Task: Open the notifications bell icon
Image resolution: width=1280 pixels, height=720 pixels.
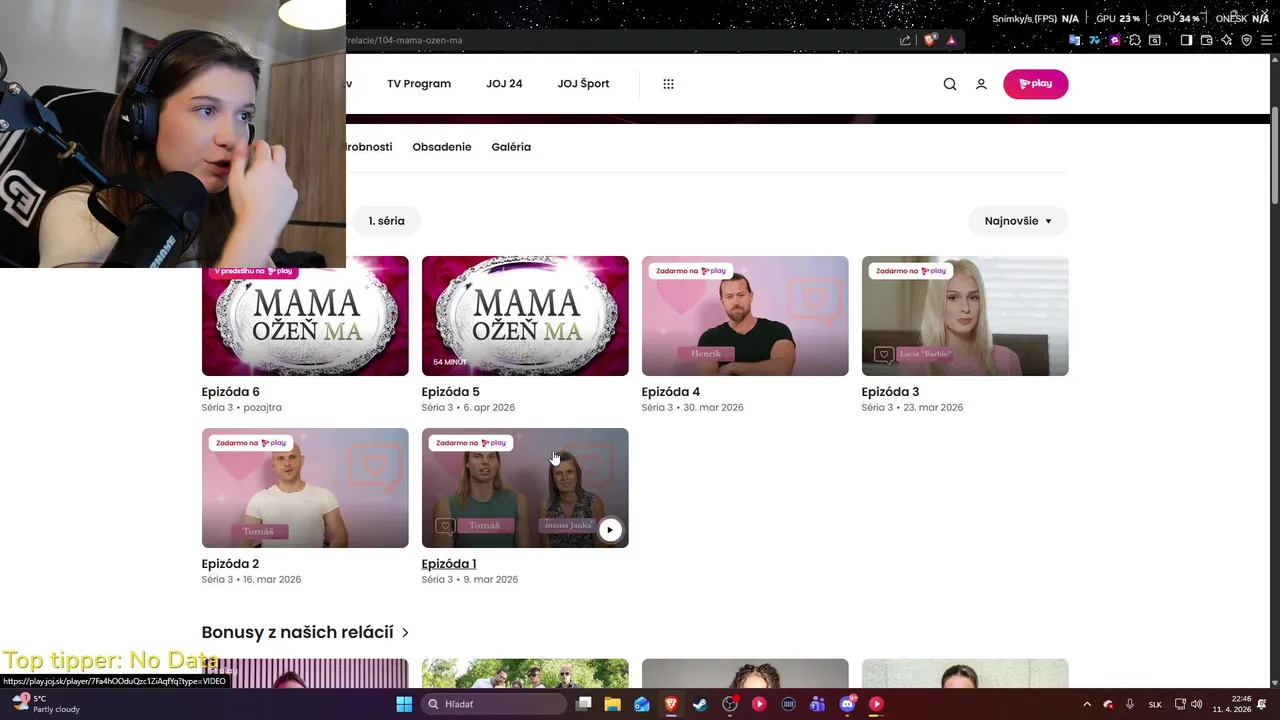Action: pyautogui.click(x=1262, y=704)
